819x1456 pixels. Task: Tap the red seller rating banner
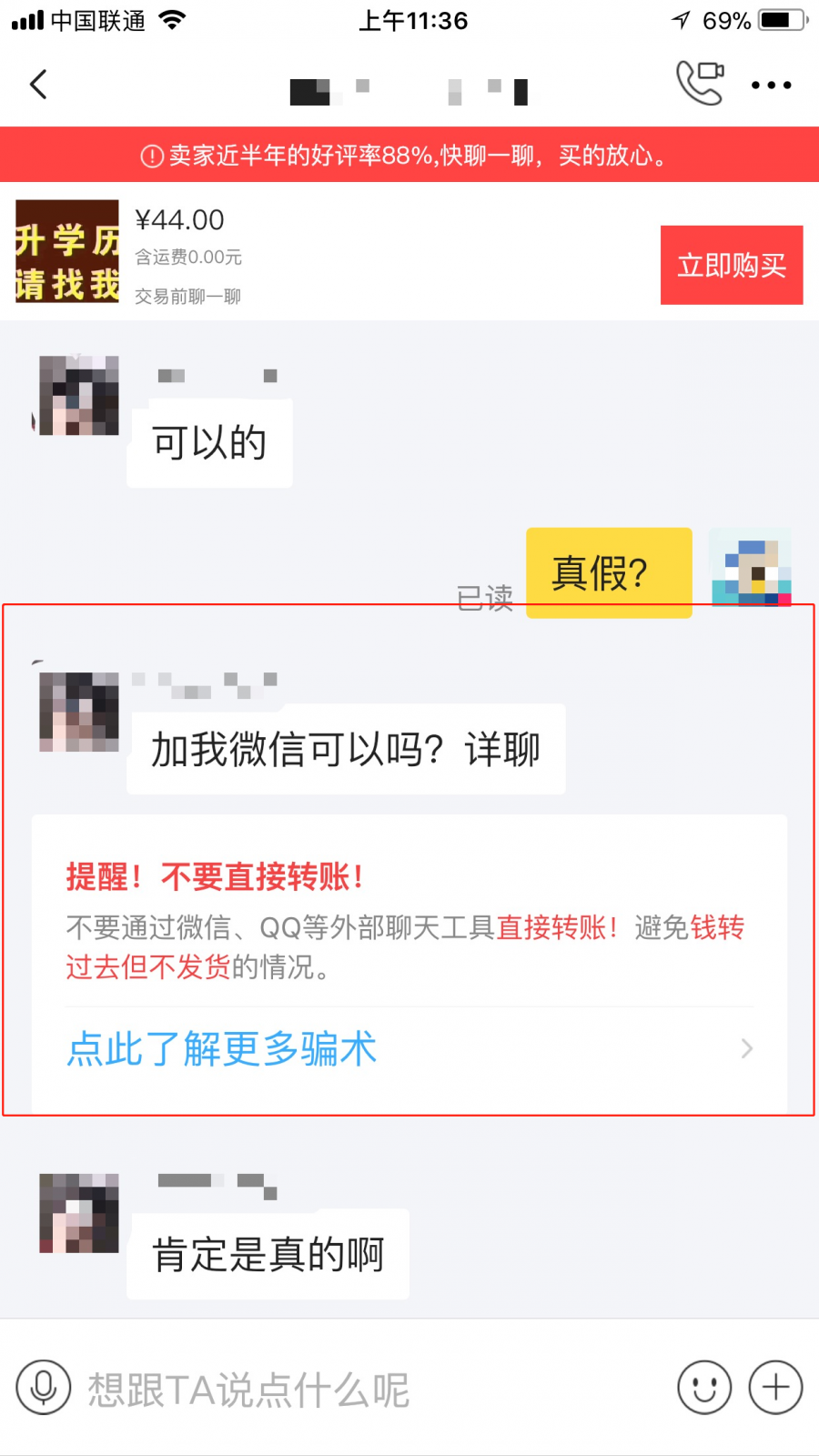(x=409, y=155)
